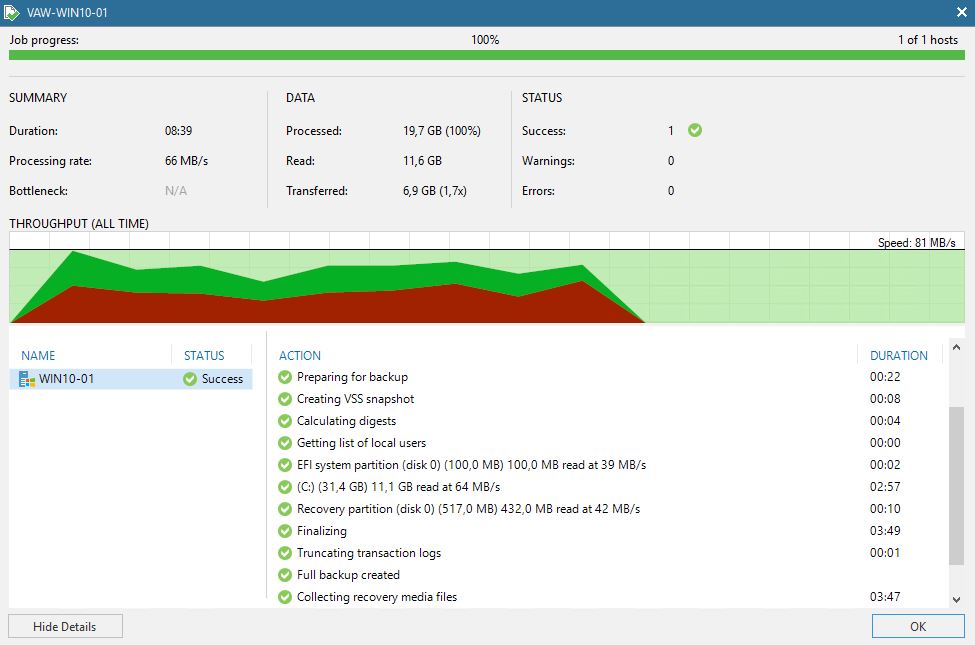Click the green success checkmark beside Success count
975x645 pixels.
(695, 130)
